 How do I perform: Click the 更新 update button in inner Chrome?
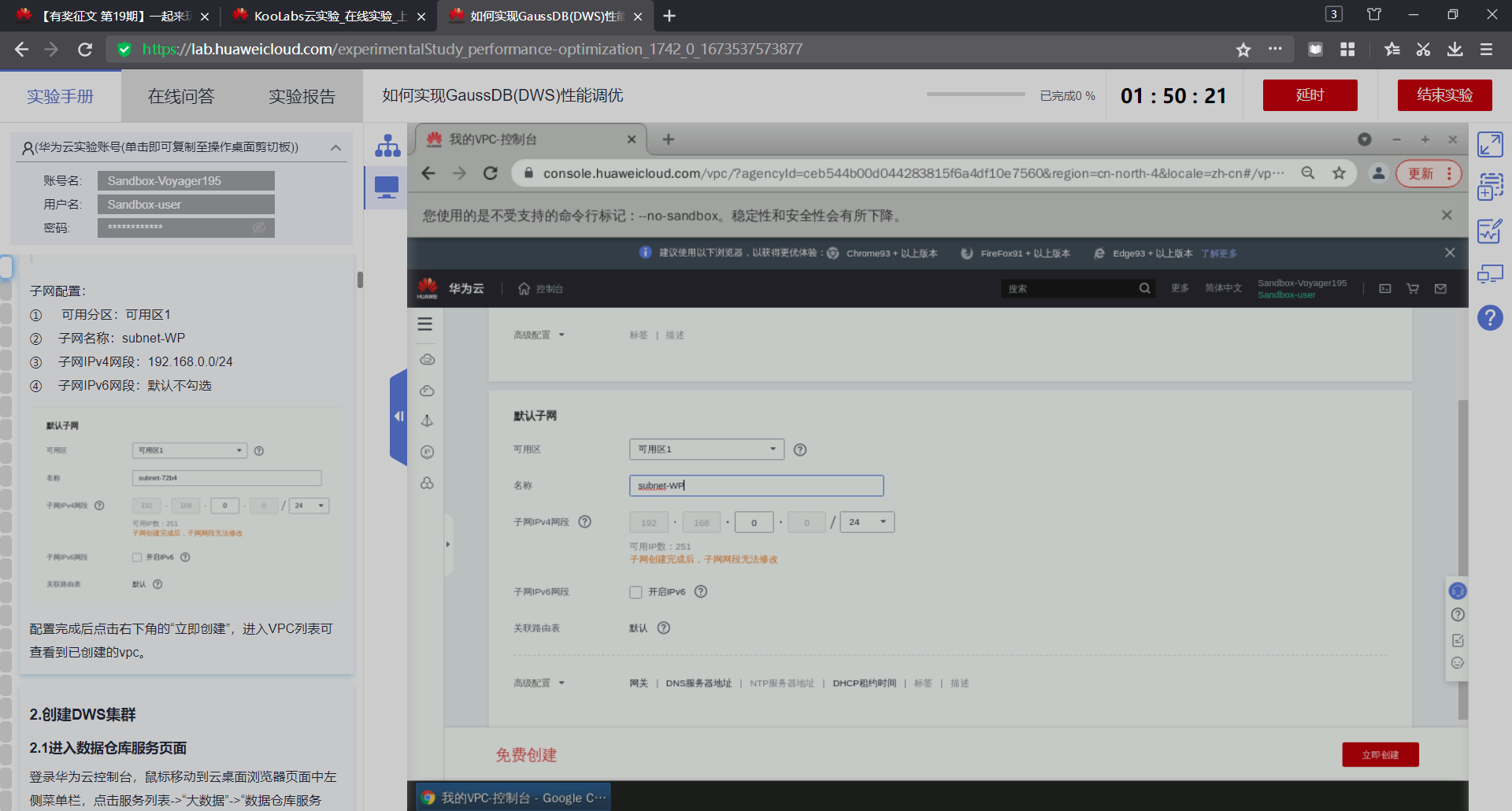(1429, 173)
